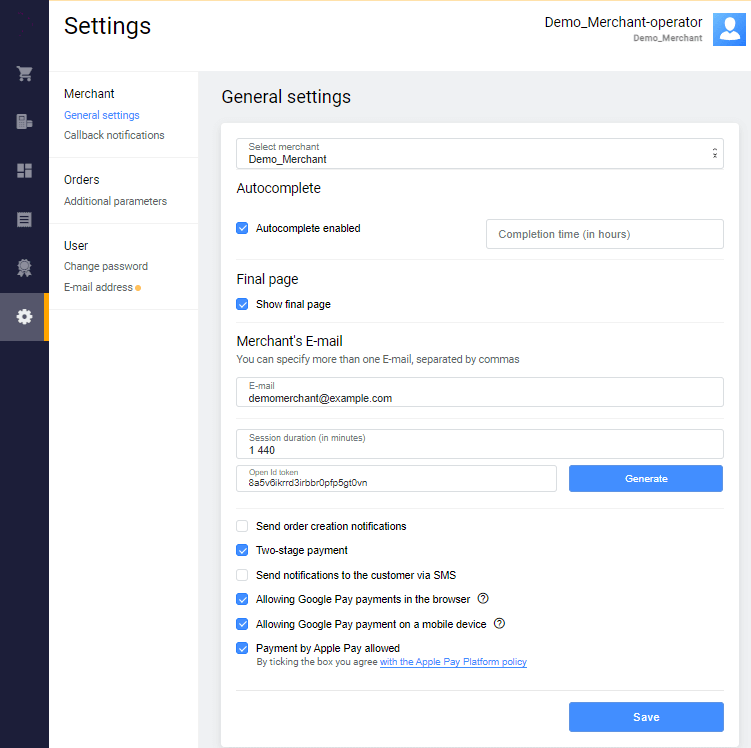Screen dimensions: 751x748
Task: Go to Additional parameters under Orders
Action: (115, 201)
